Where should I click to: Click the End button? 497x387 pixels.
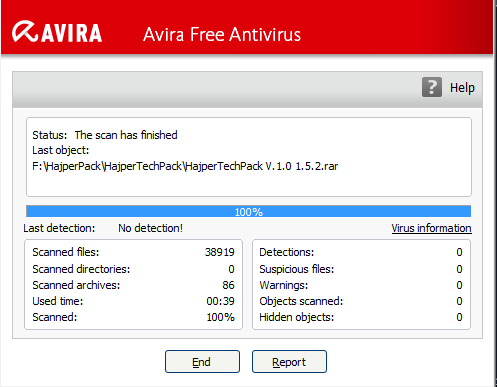[202, 362]
